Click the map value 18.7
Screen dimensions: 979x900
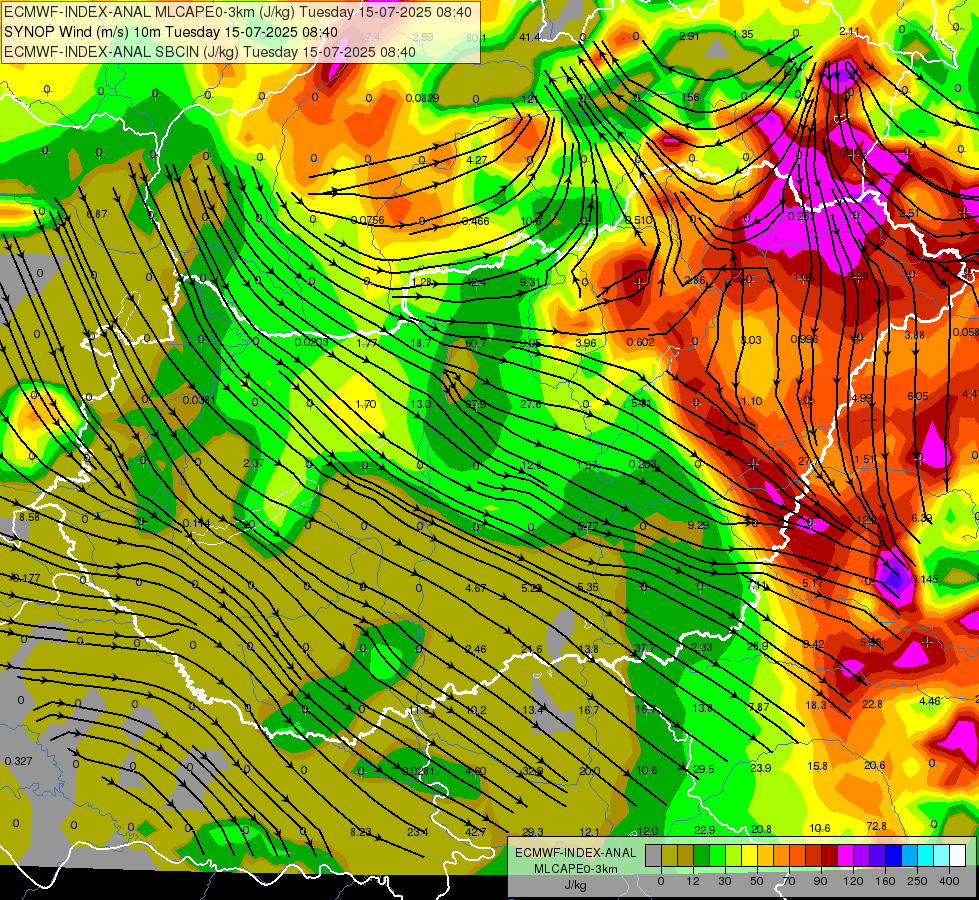click(421, 343)
